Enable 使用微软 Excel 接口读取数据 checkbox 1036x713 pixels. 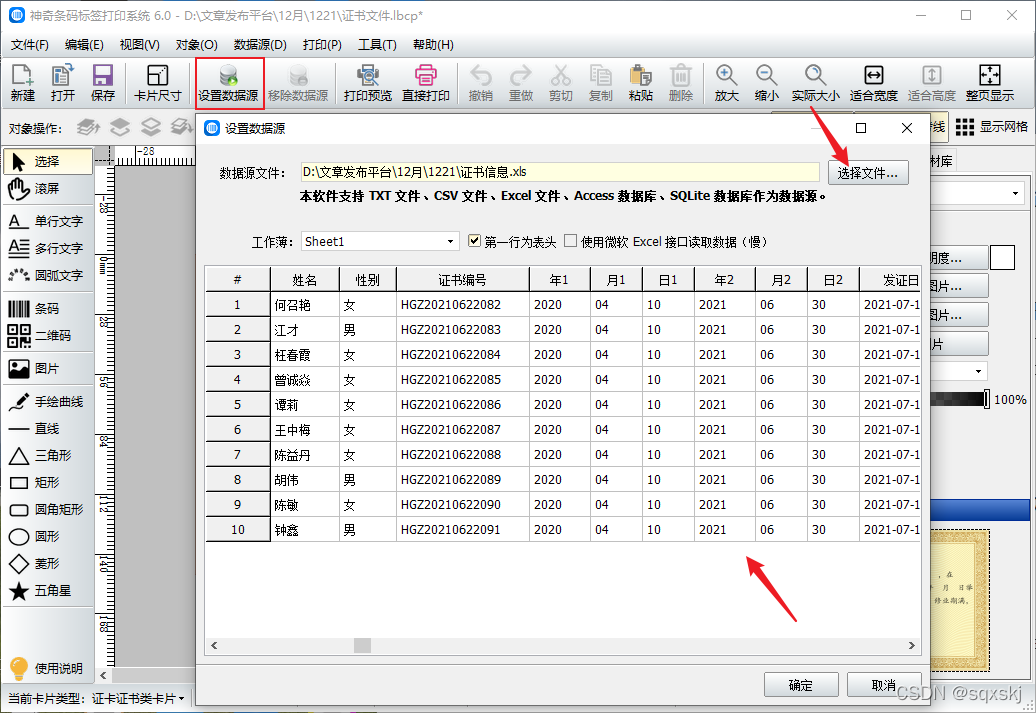[x=571, y=241]
